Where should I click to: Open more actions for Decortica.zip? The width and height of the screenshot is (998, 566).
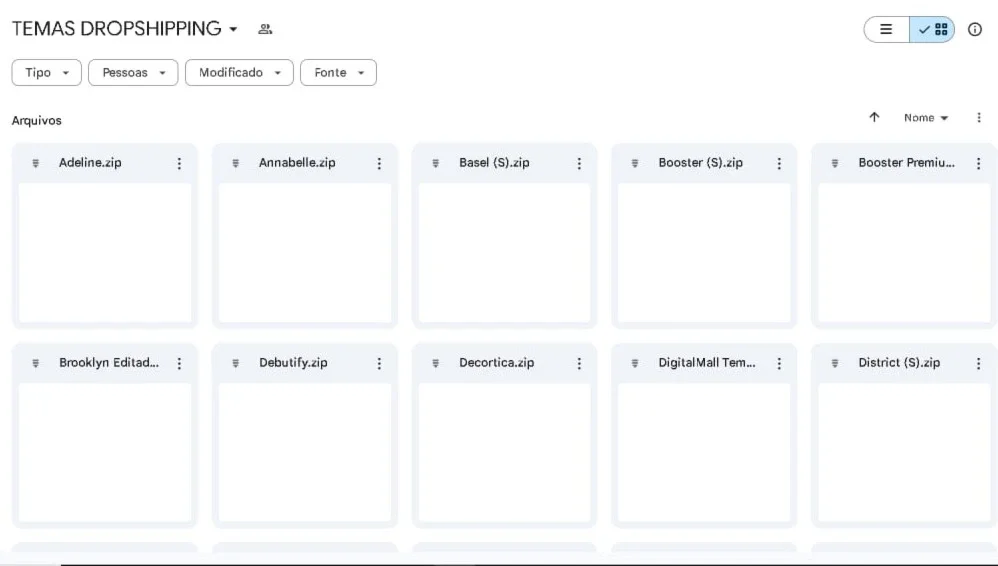pyautogui.click(x=579, y=364)
